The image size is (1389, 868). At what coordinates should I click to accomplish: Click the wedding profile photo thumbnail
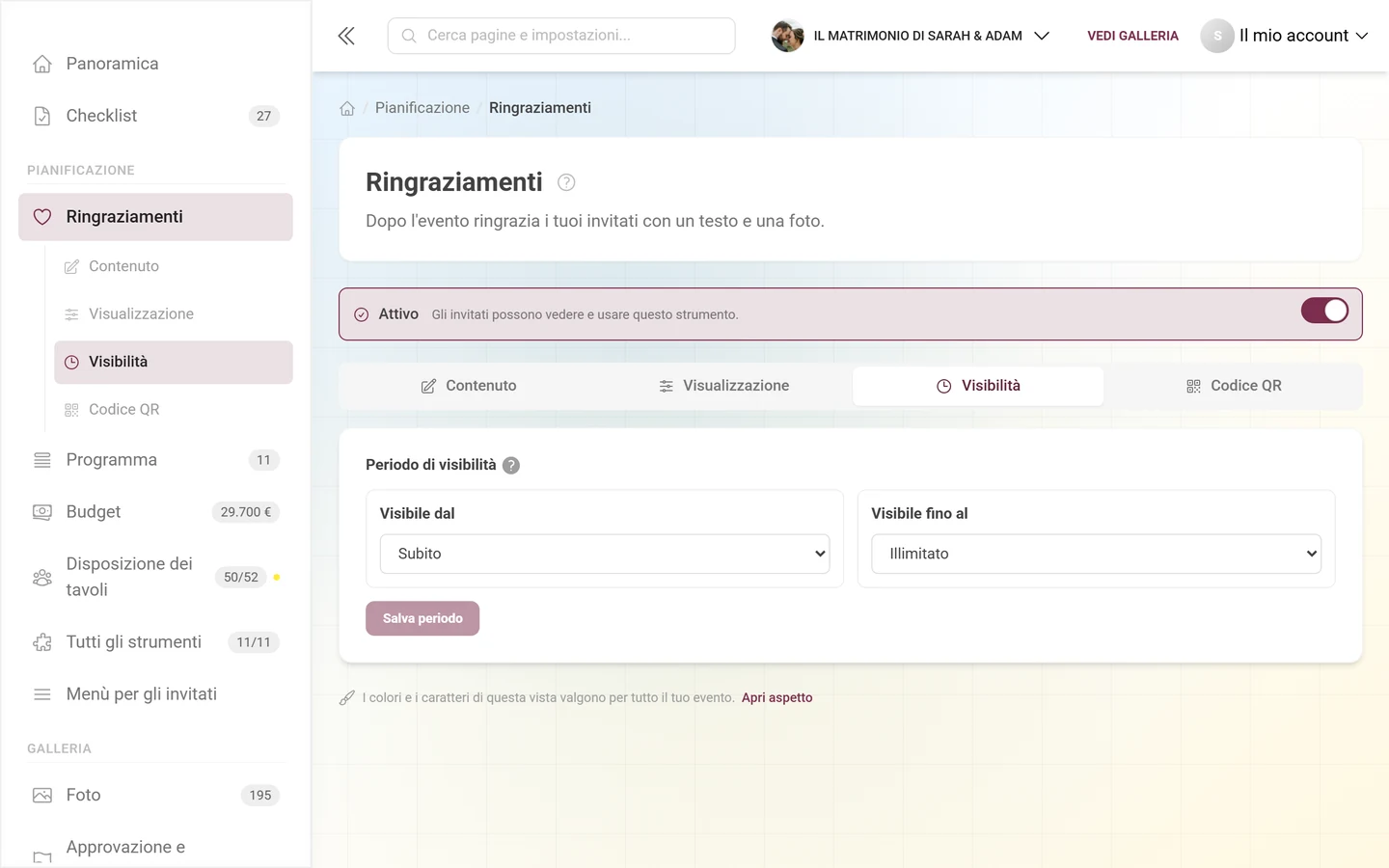tap(787, 36)
